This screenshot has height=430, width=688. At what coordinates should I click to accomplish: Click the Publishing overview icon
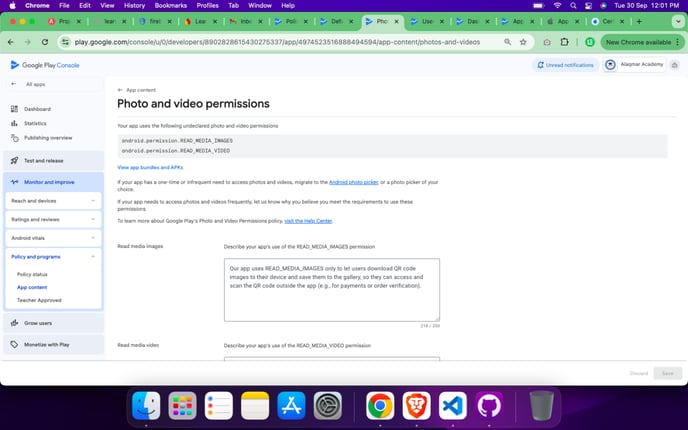point(14,137)
